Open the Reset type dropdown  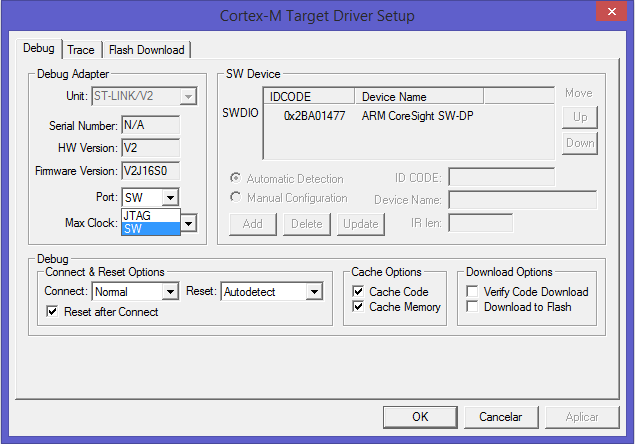(x=314, y=292)
